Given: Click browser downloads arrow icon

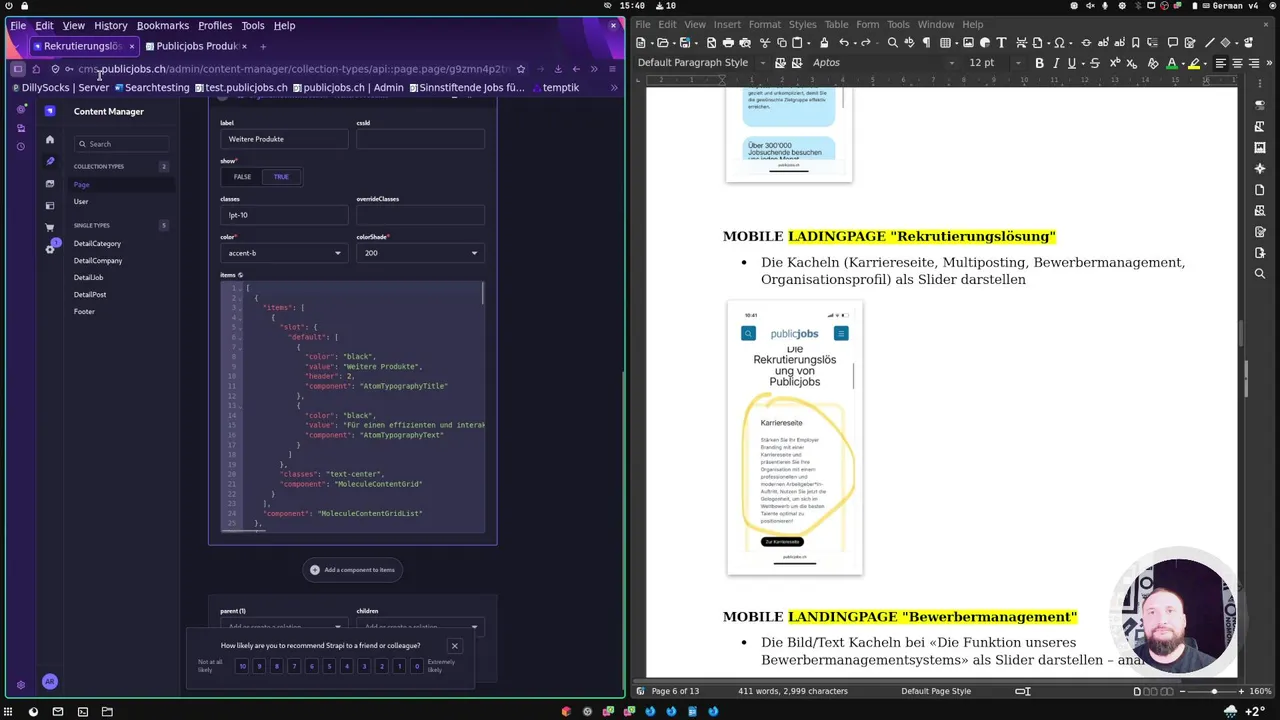Looking at the screenshot, I should click(558, 69).
